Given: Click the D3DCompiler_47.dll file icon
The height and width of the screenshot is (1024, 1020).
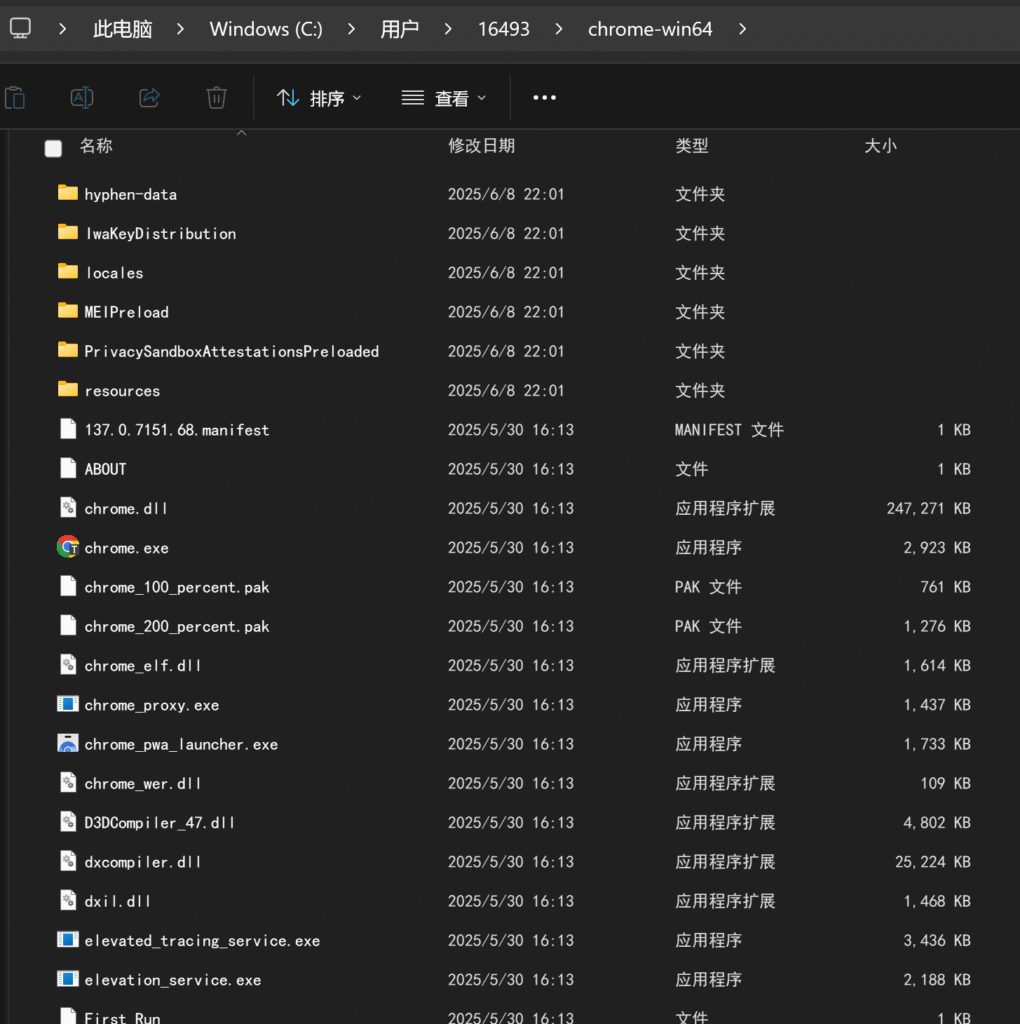Looking at the screenshot, I should pyautogui.click(x=68, y=822).
